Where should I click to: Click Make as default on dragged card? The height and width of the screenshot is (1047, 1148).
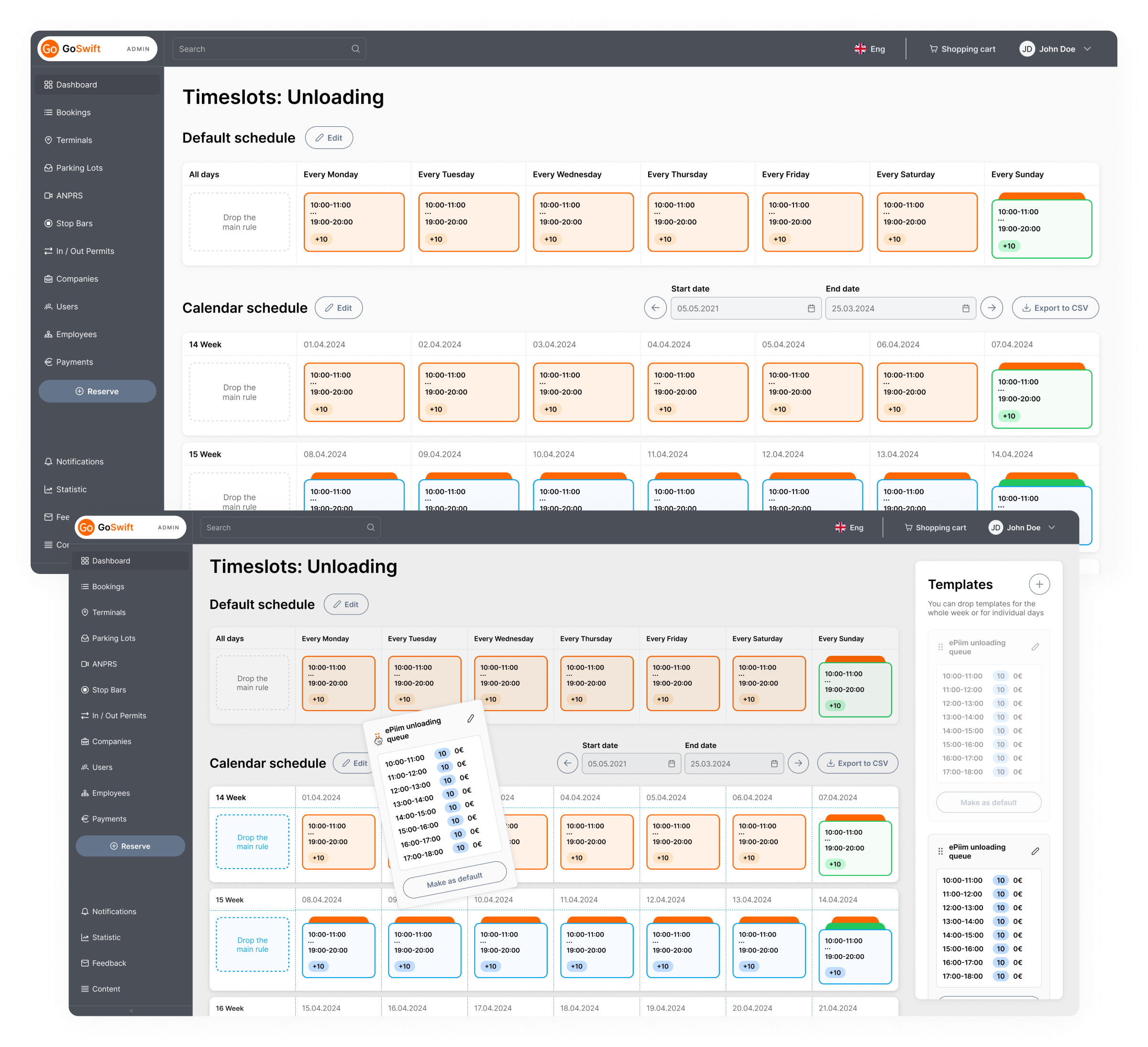(454, 880)
